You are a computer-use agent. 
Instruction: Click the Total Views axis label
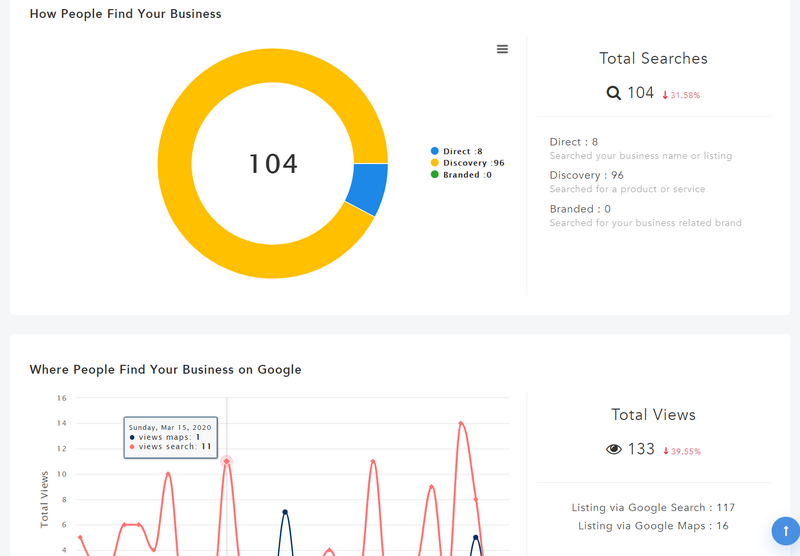point(44,499)
